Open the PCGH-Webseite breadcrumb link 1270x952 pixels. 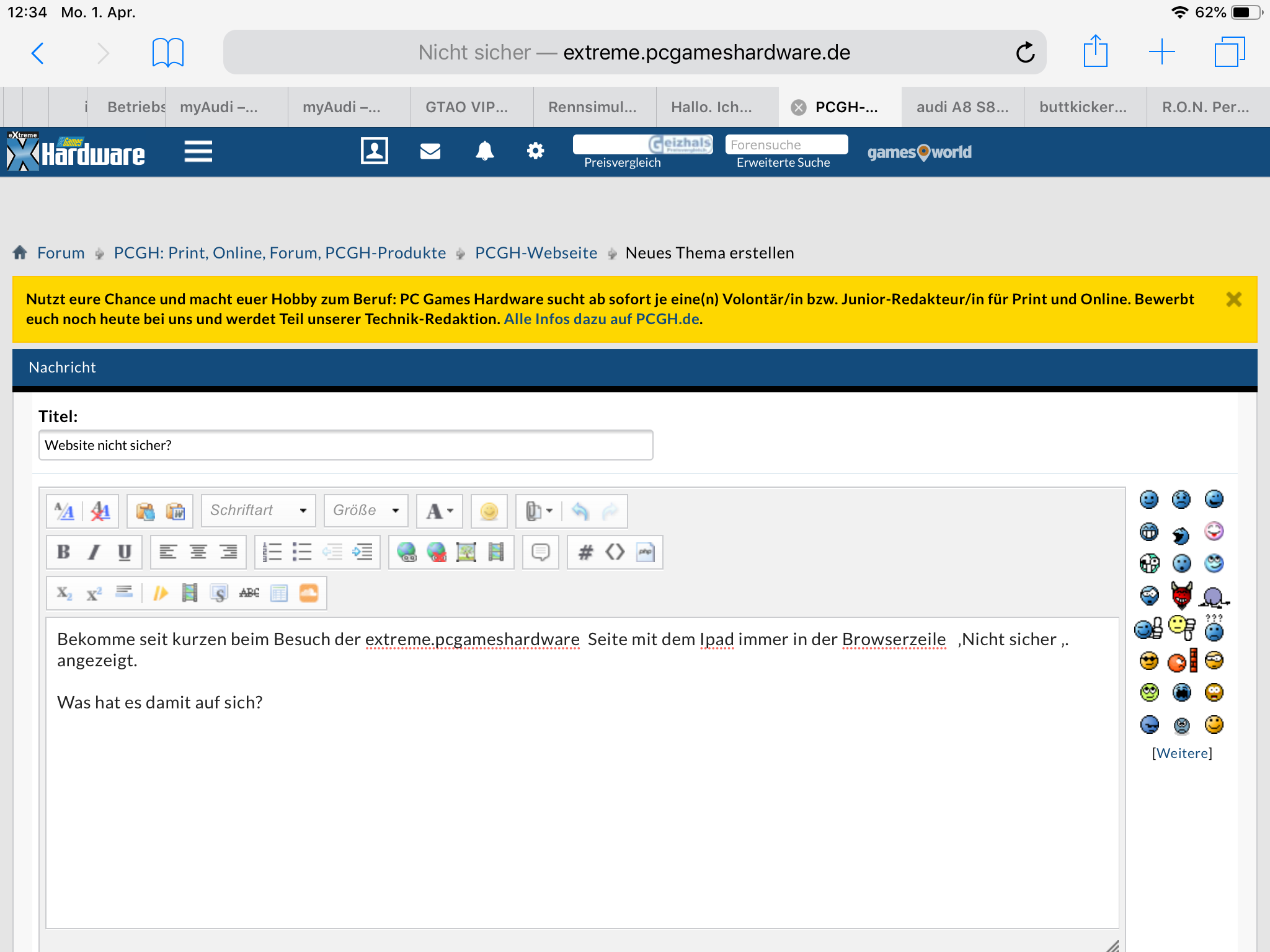[x=536, y=253]
